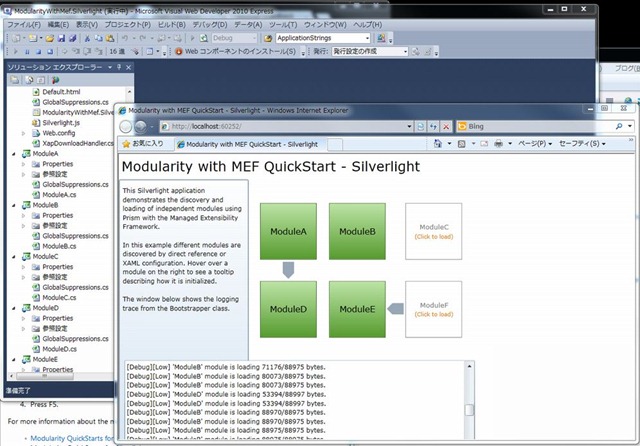Click the Save icon in Visual Studio toolbar
The height and width of the screenshot is (446, 640).
(x=58, y=37)
